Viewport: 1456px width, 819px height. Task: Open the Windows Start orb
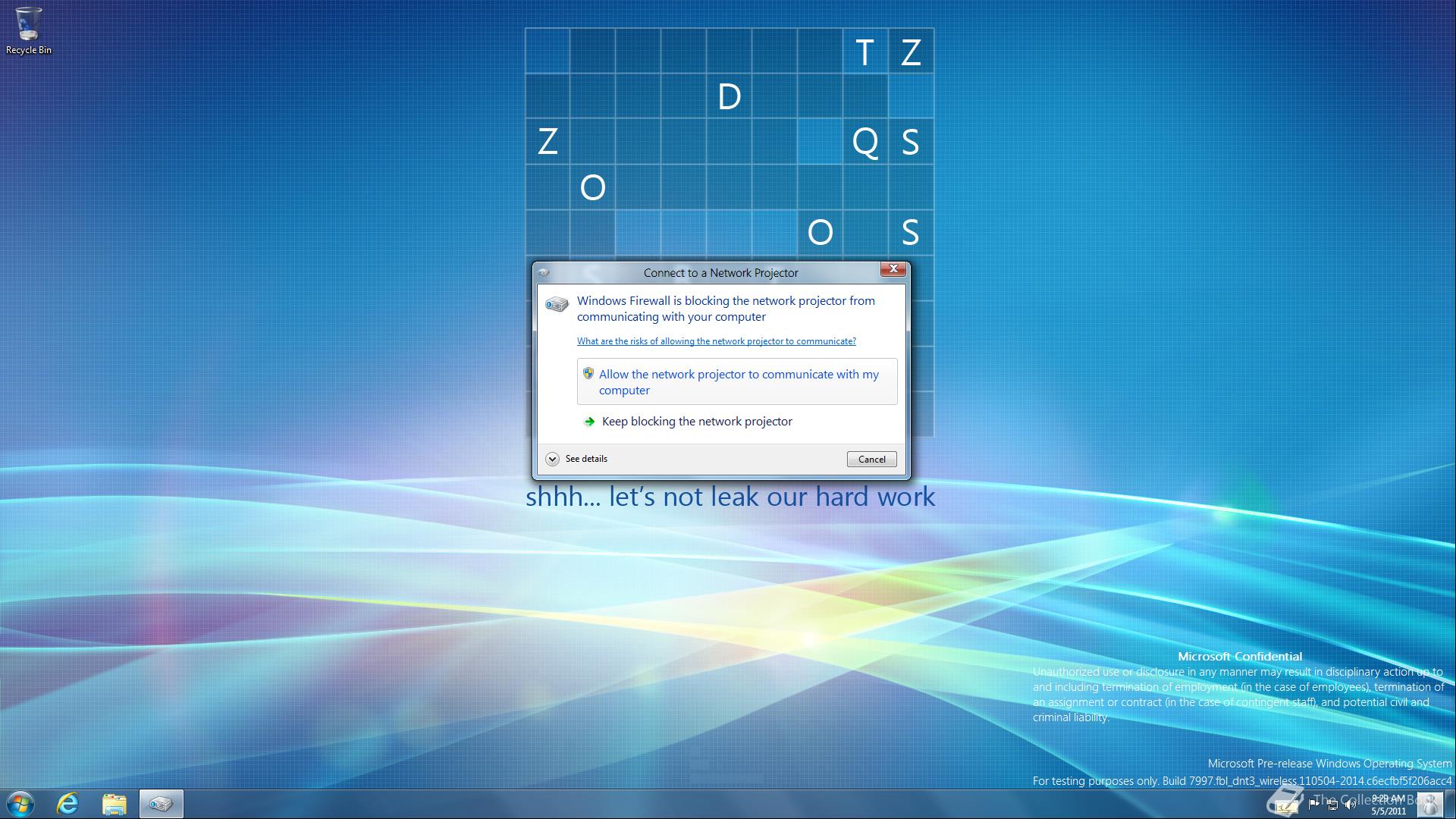click(20, 804)
